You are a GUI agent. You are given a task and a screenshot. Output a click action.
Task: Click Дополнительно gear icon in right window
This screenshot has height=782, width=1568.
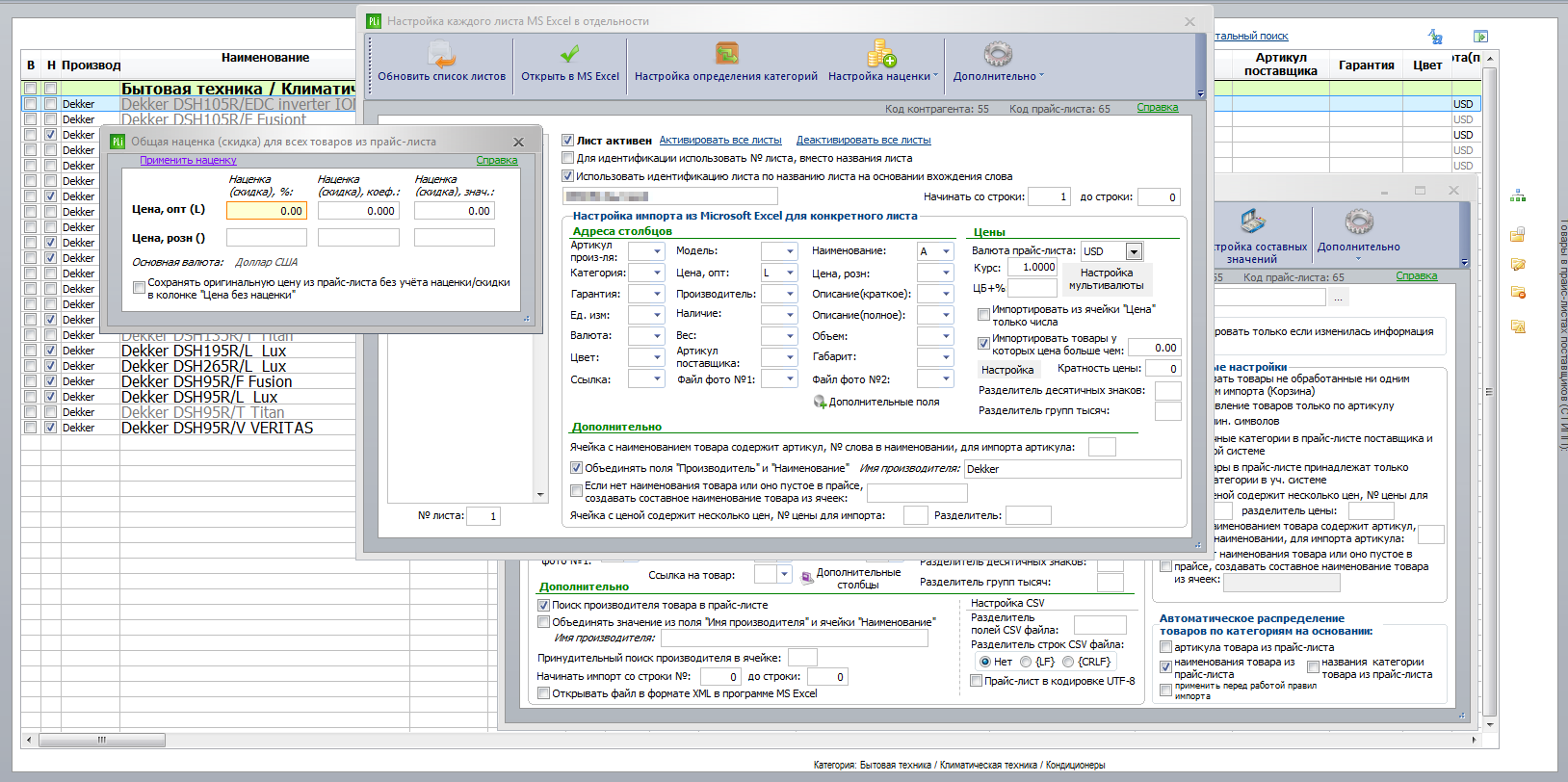tap(1358, 222)
